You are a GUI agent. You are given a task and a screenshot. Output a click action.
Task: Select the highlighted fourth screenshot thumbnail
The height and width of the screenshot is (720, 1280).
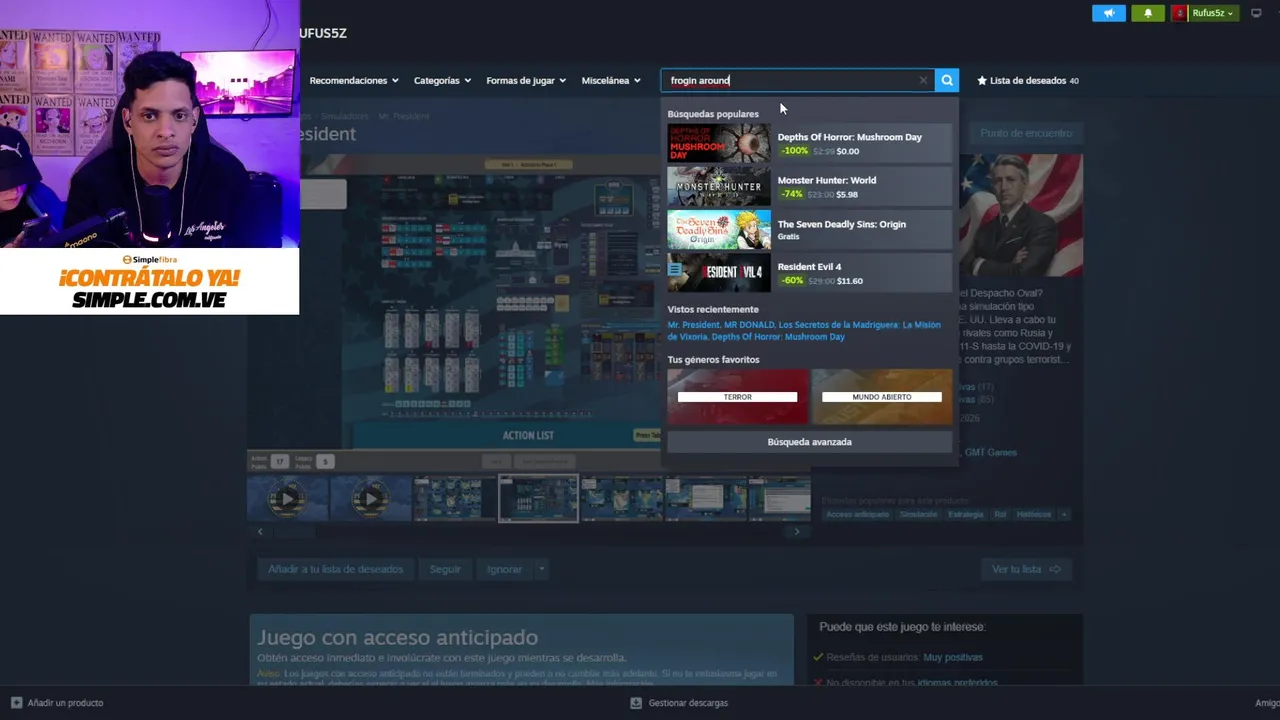(x=538, y=498)
